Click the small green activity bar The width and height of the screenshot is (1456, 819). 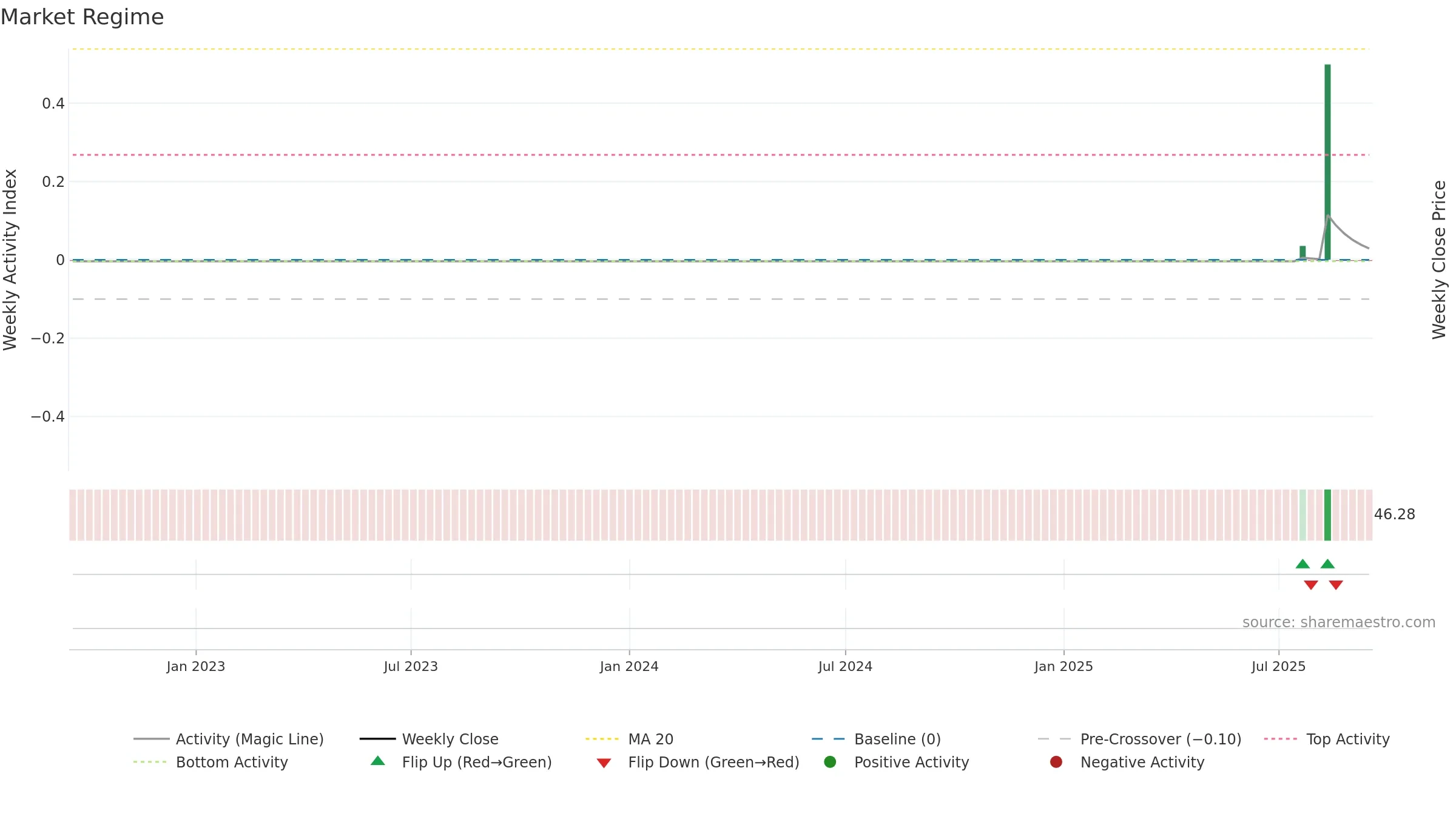tap(1303, 253)
